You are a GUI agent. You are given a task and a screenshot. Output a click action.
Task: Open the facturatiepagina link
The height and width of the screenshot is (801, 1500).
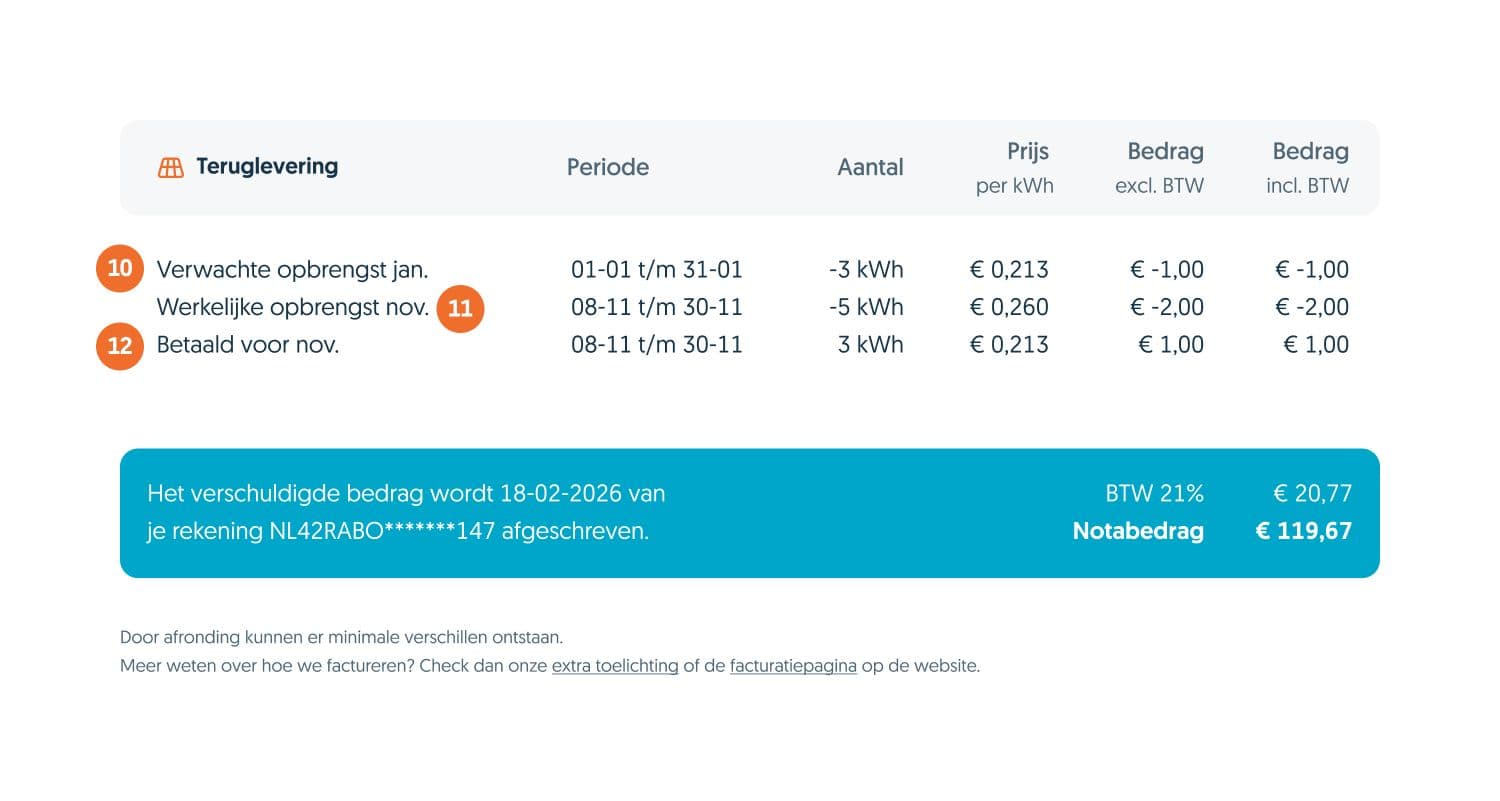point(793,666)
